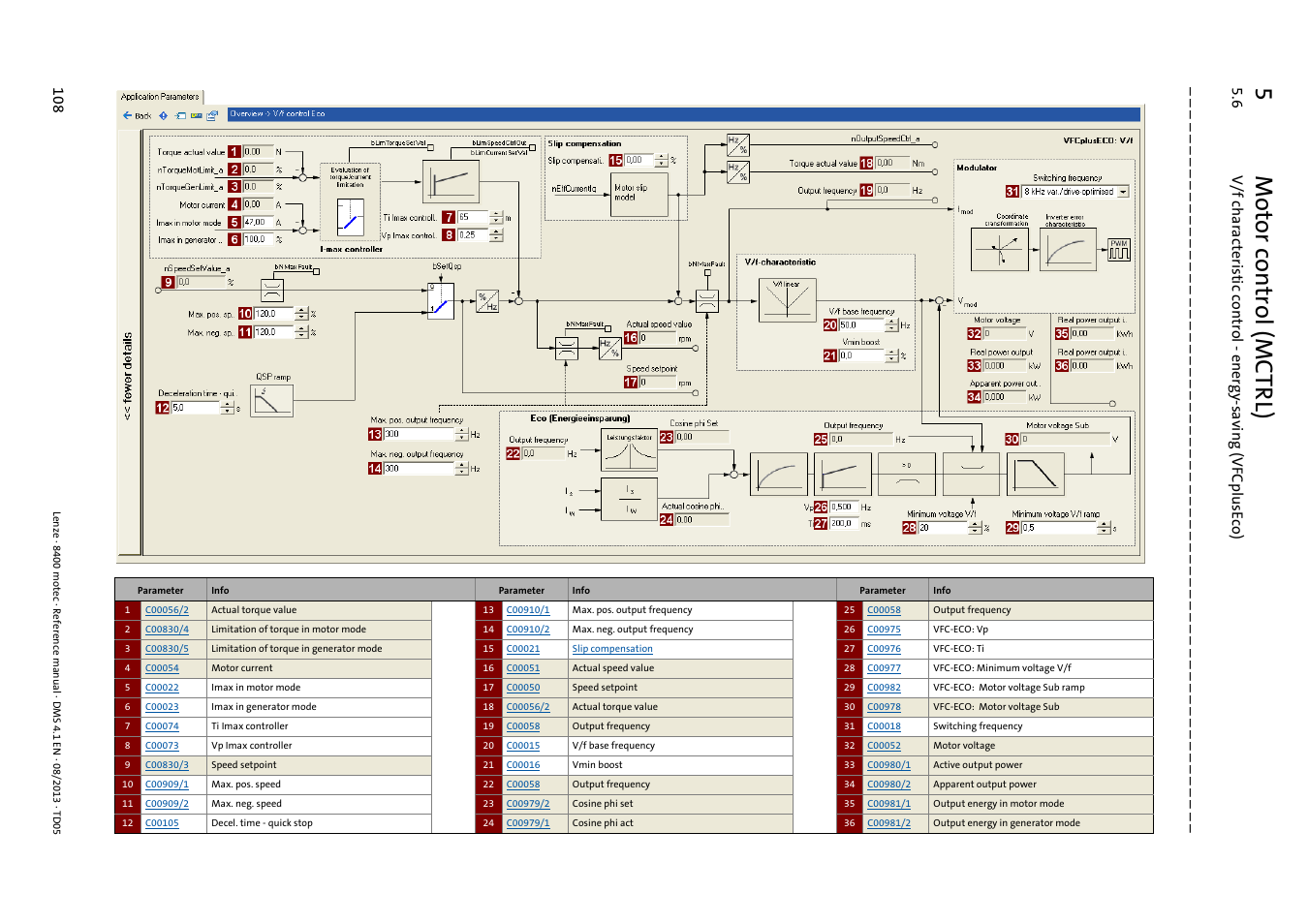The width and height of the screenshot is (1308, 924).
Task: Select the Application Parameters tab
Action: coord(160,97)
